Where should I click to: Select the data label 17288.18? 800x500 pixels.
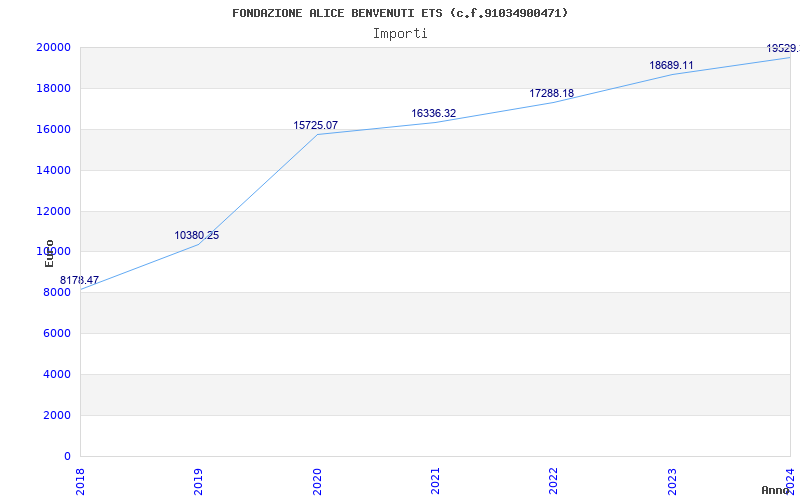552,93
